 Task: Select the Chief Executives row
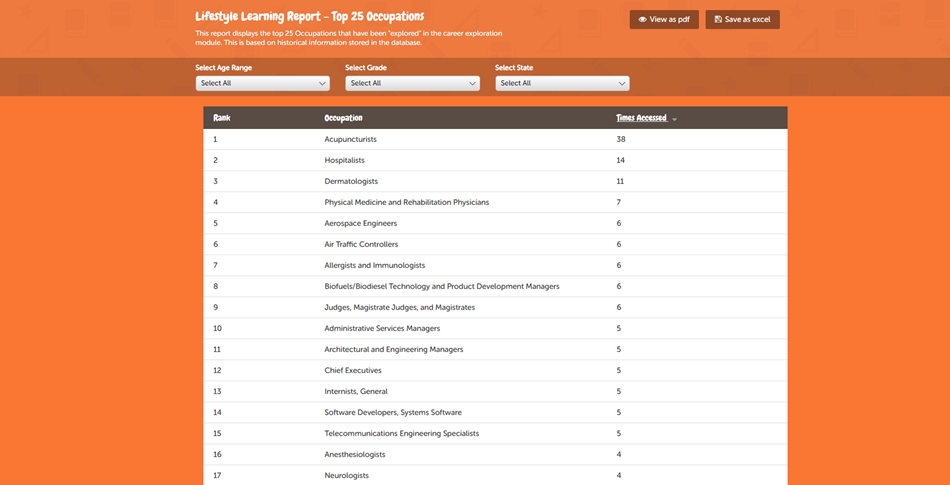[x=352, y=370]
